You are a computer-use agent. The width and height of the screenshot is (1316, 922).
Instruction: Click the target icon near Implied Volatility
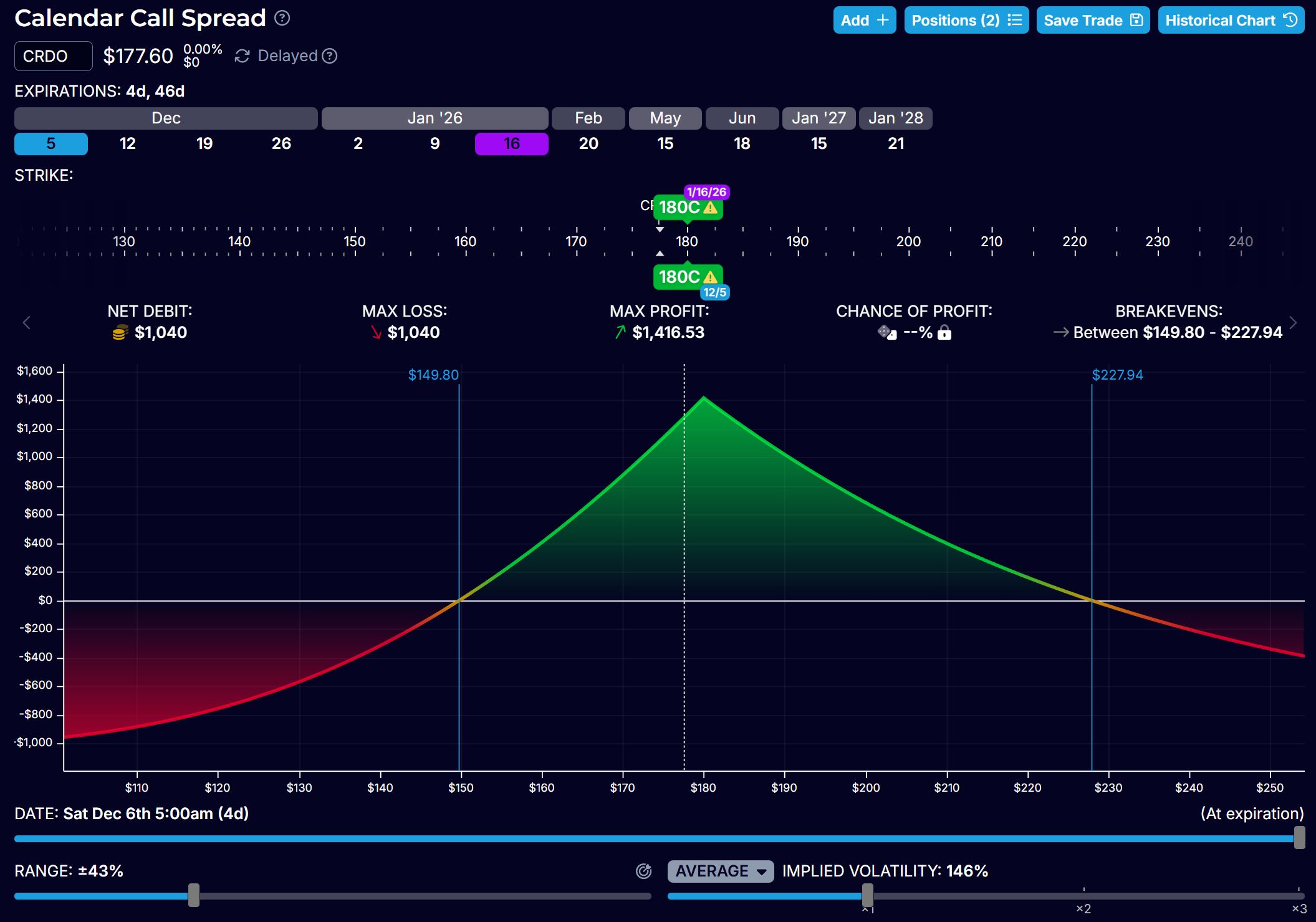click(x=643, y=871)
